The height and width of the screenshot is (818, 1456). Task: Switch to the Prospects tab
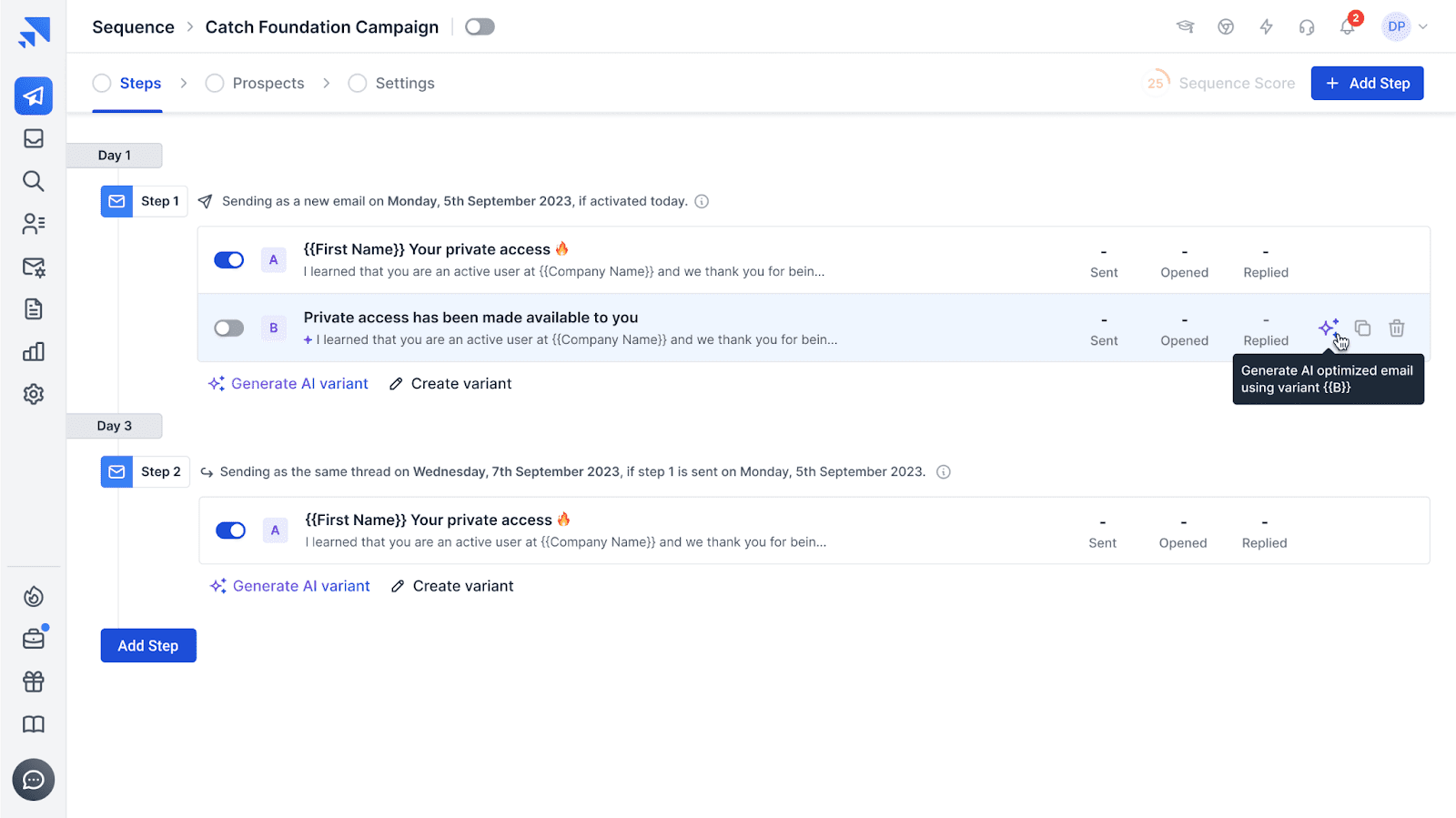point(268,84)
